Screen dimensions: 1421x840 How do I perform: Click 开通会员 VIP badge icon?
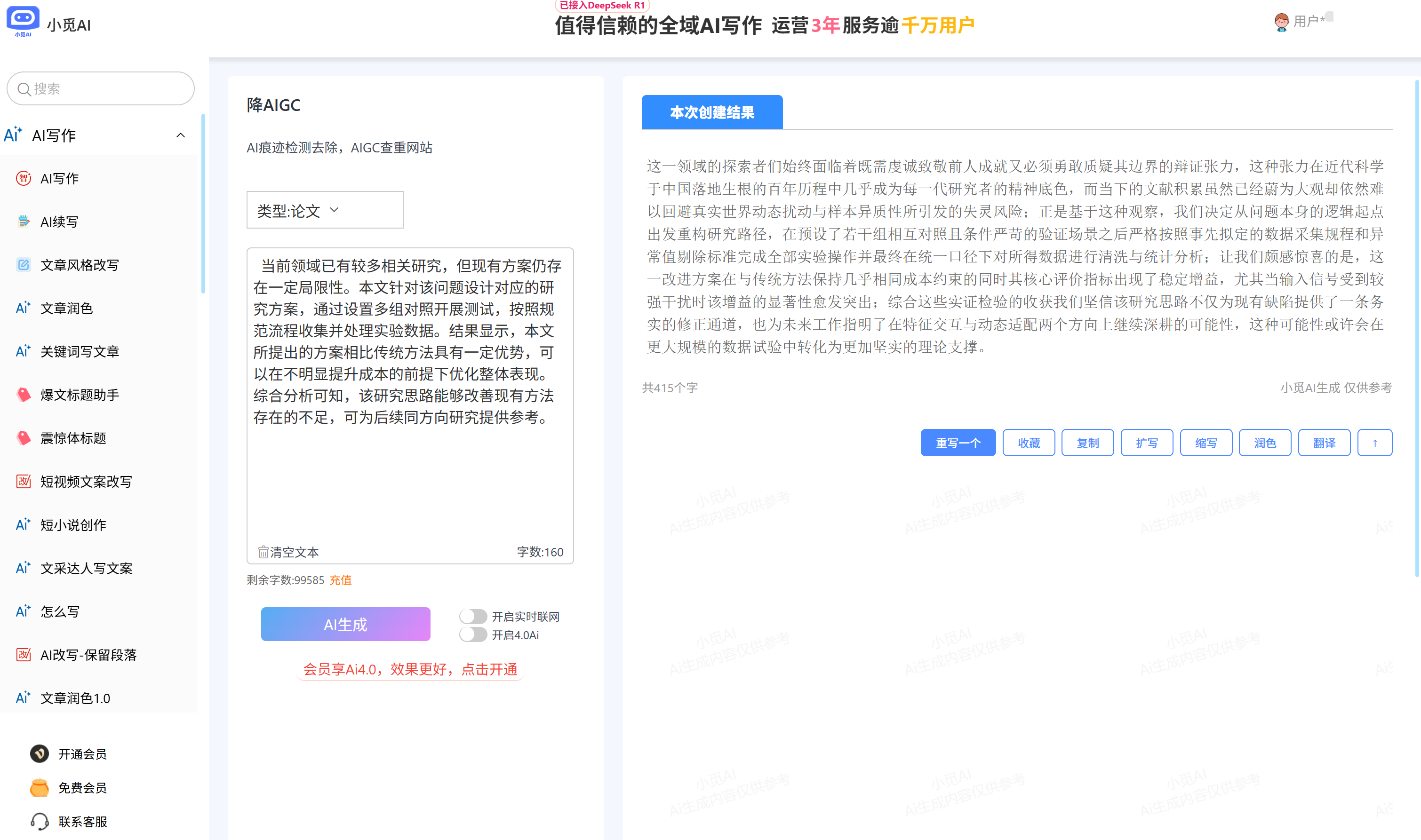[39, 753]
